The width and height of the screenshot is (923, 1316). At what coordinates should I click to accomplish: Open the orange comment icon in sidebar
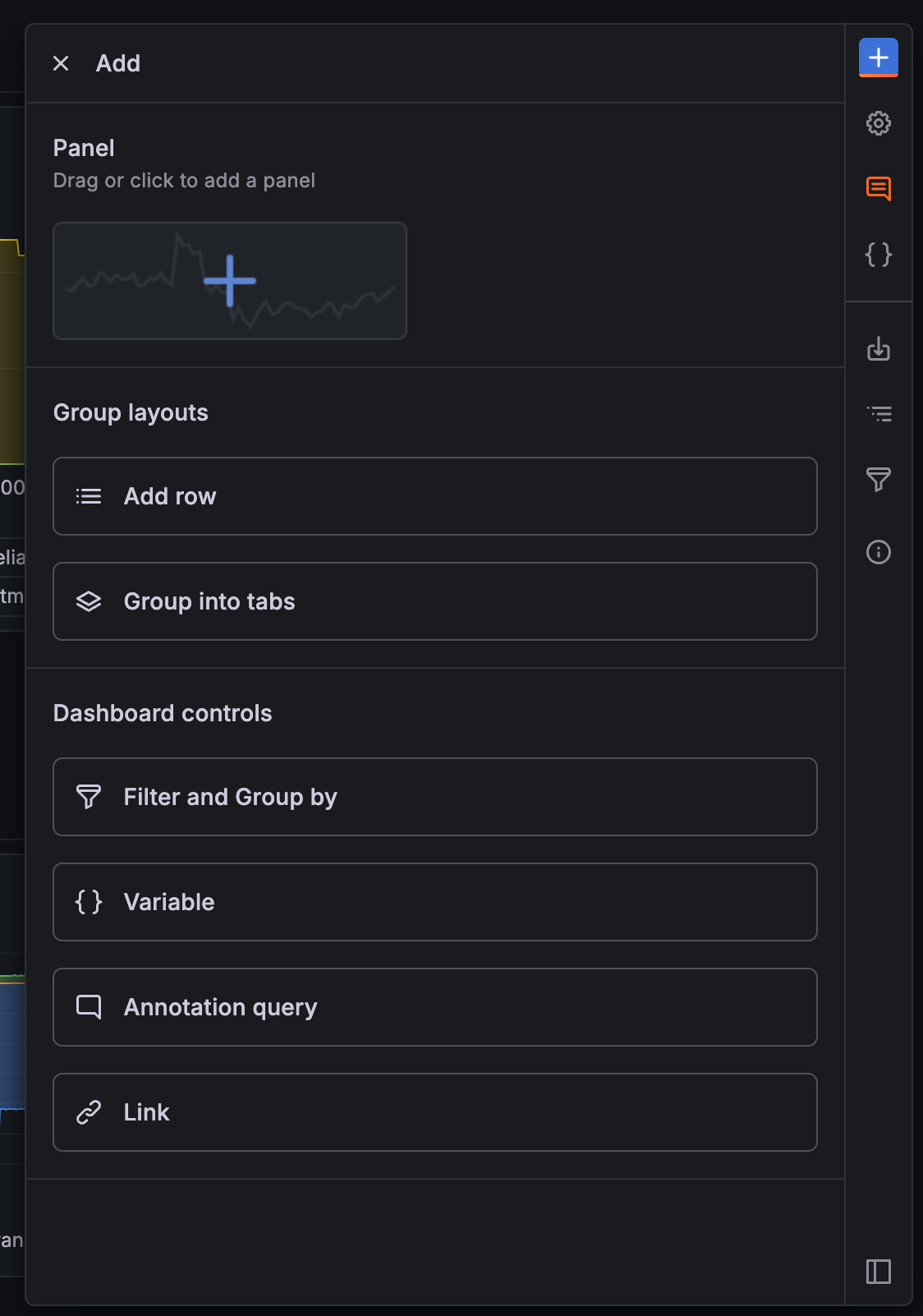coord(878,189)
